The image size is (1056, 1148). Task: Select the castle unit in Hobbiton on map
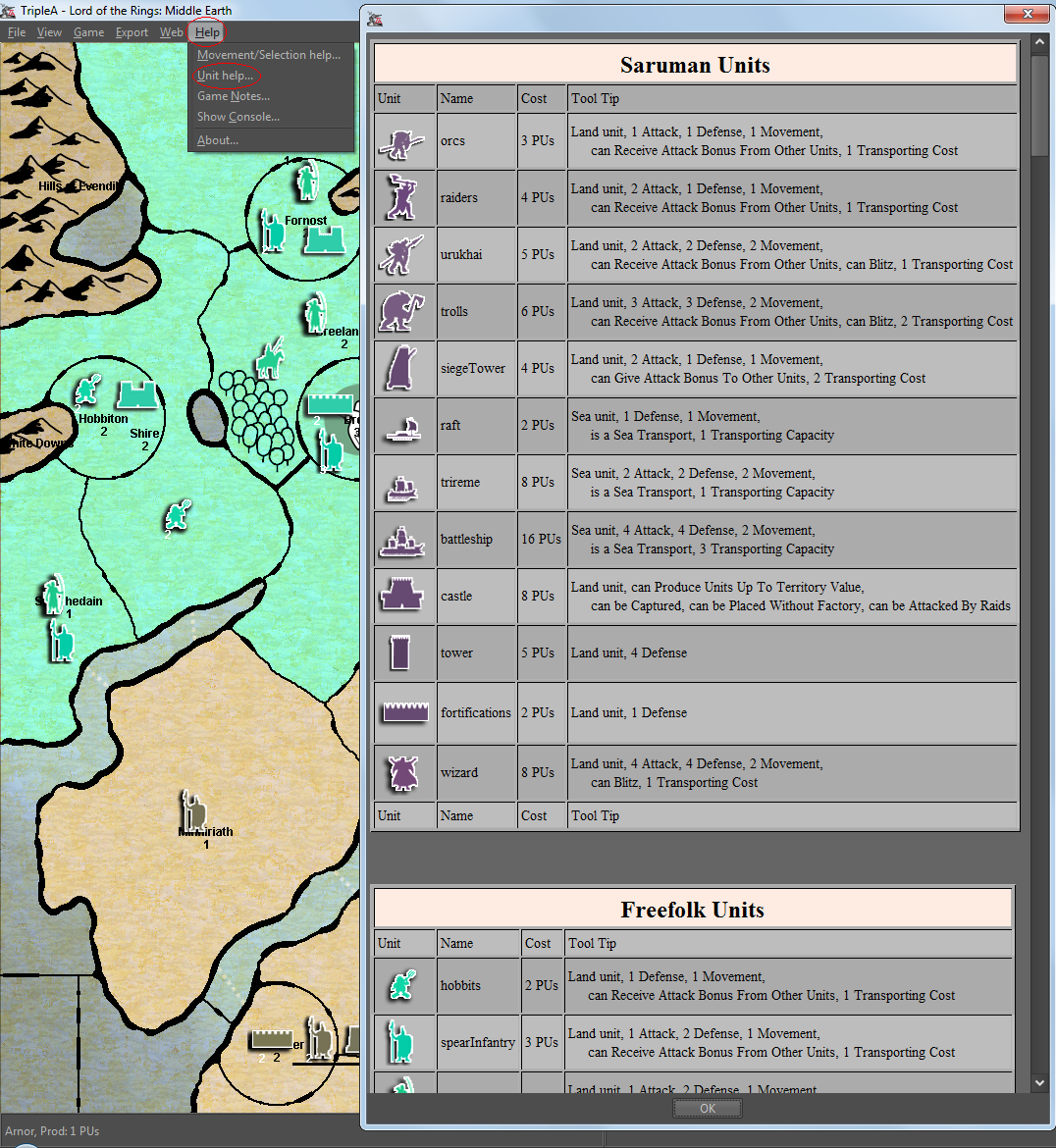[x=137, y=395]
